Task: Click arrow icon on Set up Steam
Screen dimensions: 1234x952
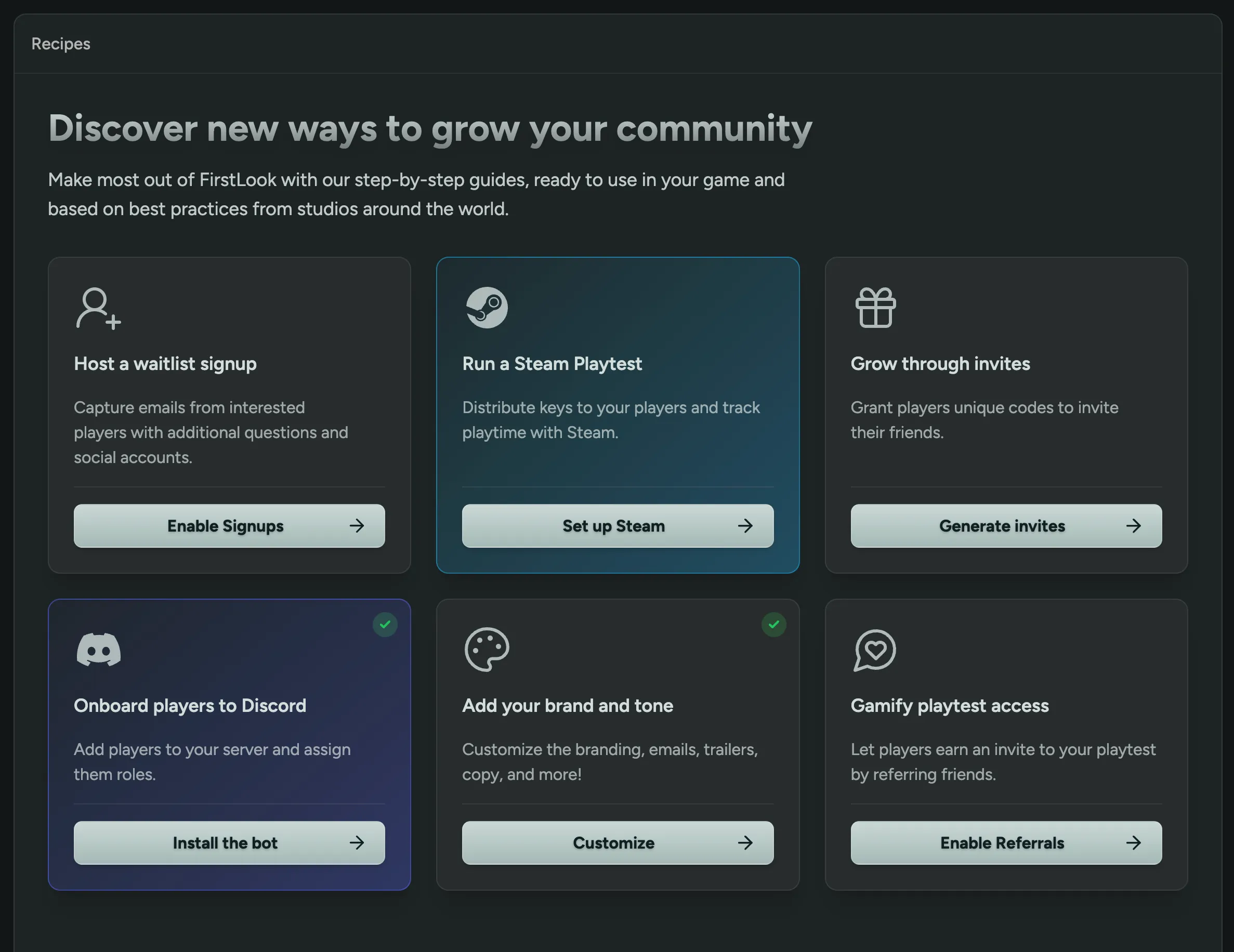Action: [745, 526]
